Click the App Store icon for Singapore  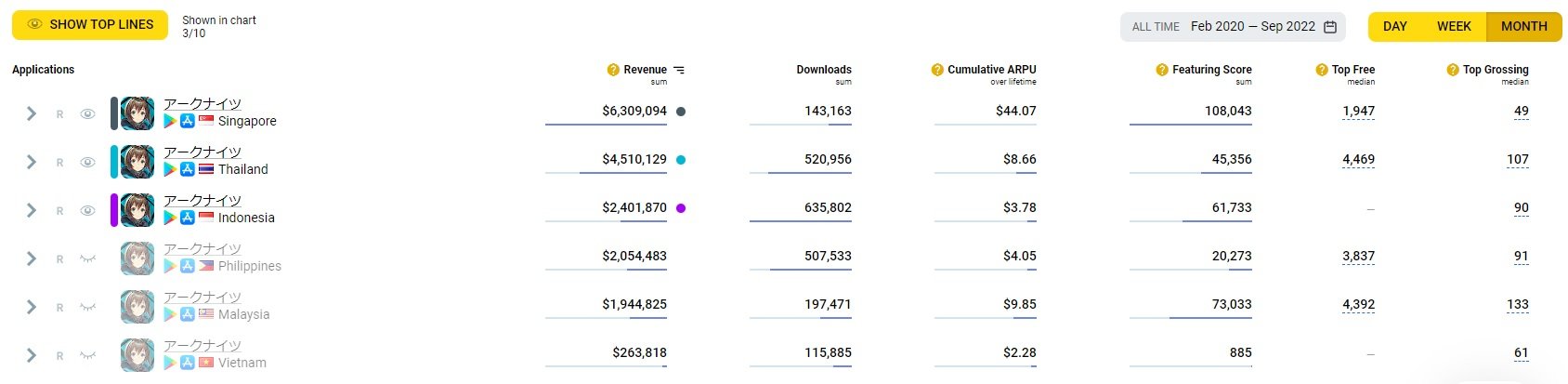pos(187,121)
